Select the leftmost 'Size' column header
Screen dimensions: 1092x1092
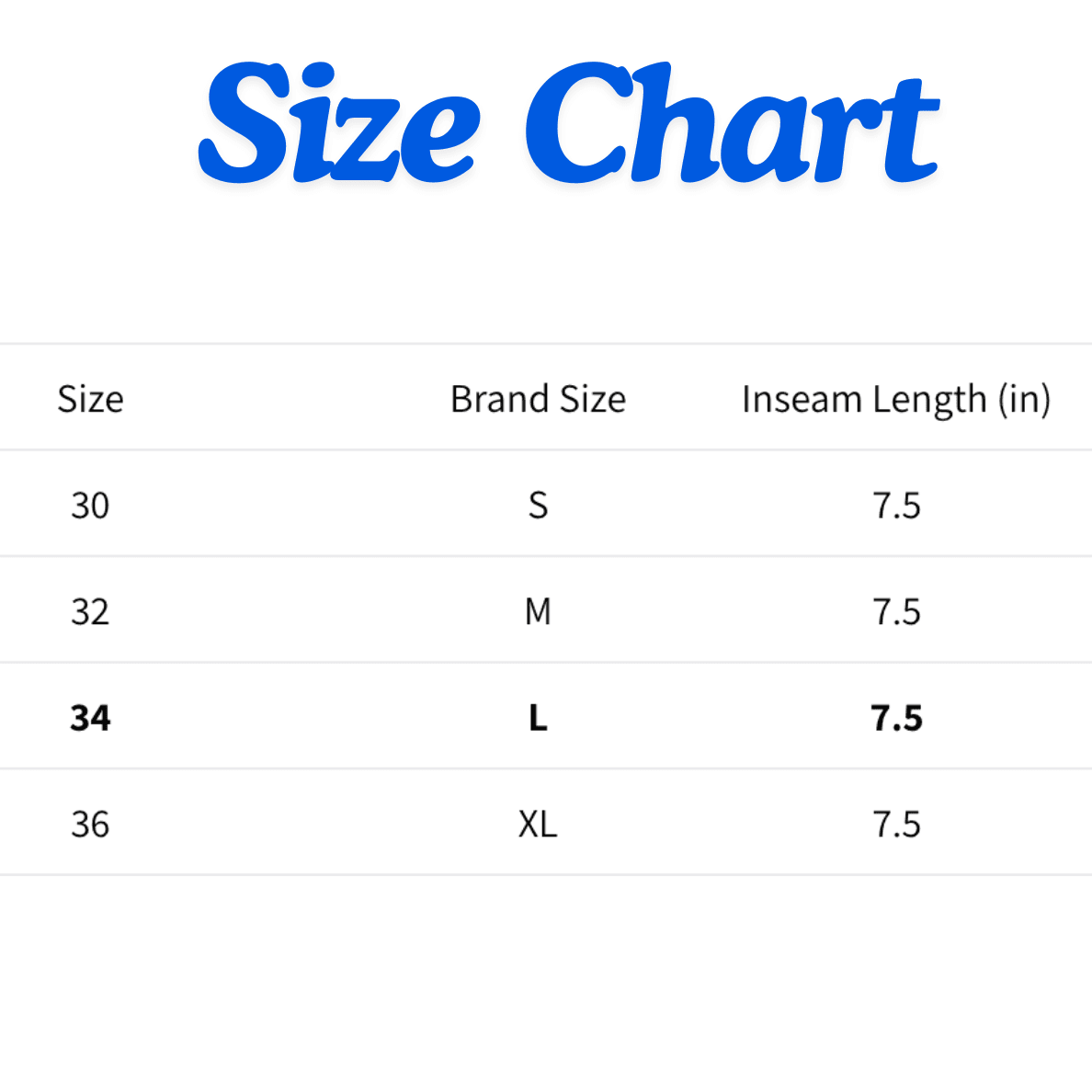click(90, 399)
